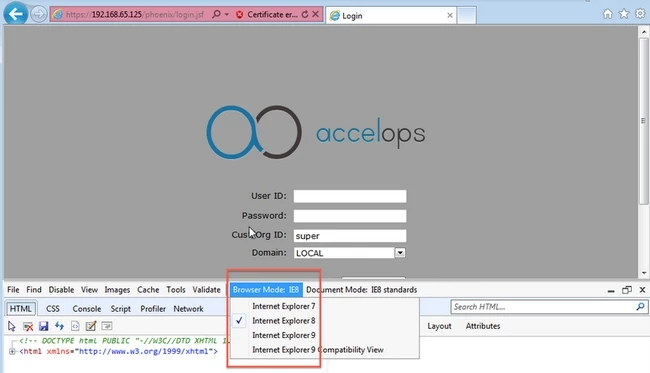Save HTML with the floppy disk icon
Image resolution: width=650 pixels, height=373 pixels.
[x=44, y=326]
